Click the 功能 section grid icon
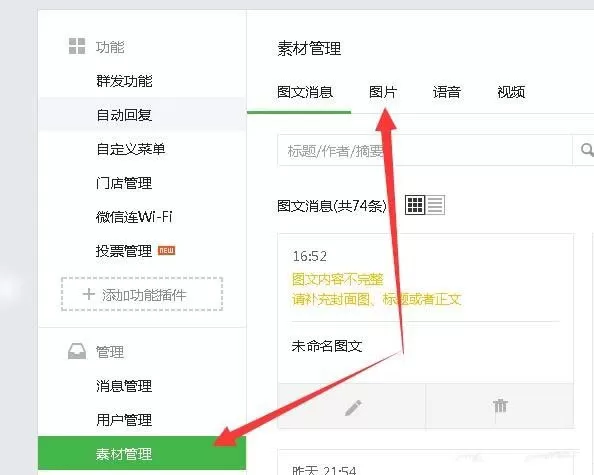594x475 pixels. (x=77, y=46)
